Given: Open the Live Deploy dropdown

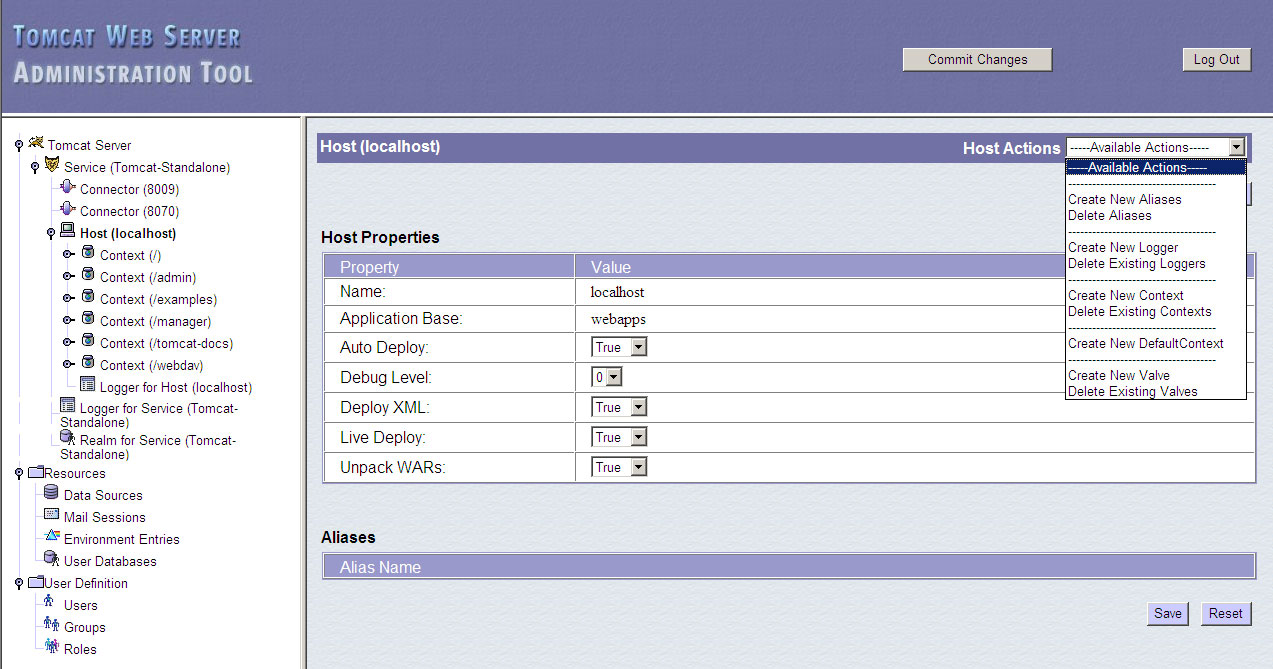Looking at the screenshot, I should (x=620, y=437).
